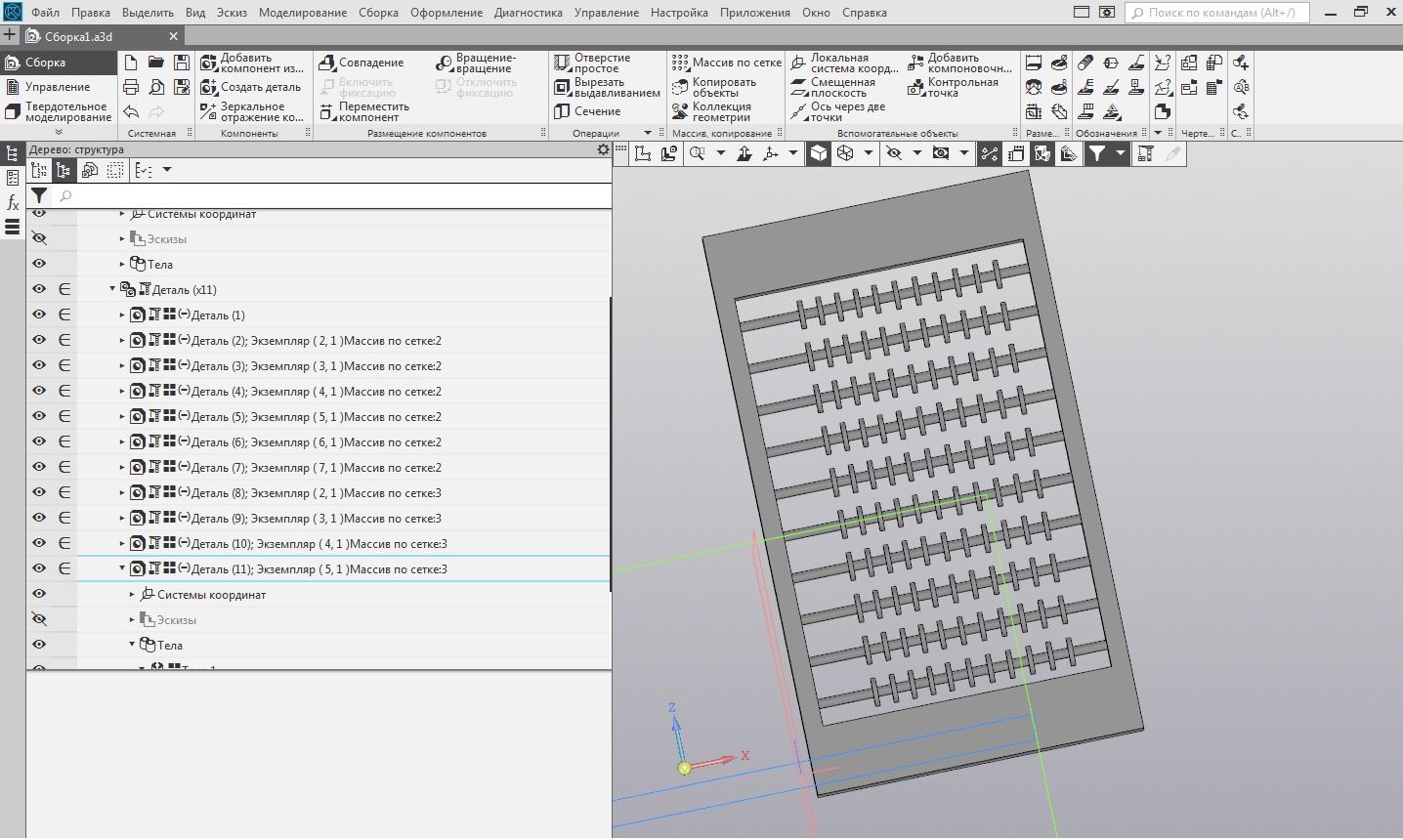Open print preview magnifier icon
This screenshot has width=1403, height=840.
[156, 87]
